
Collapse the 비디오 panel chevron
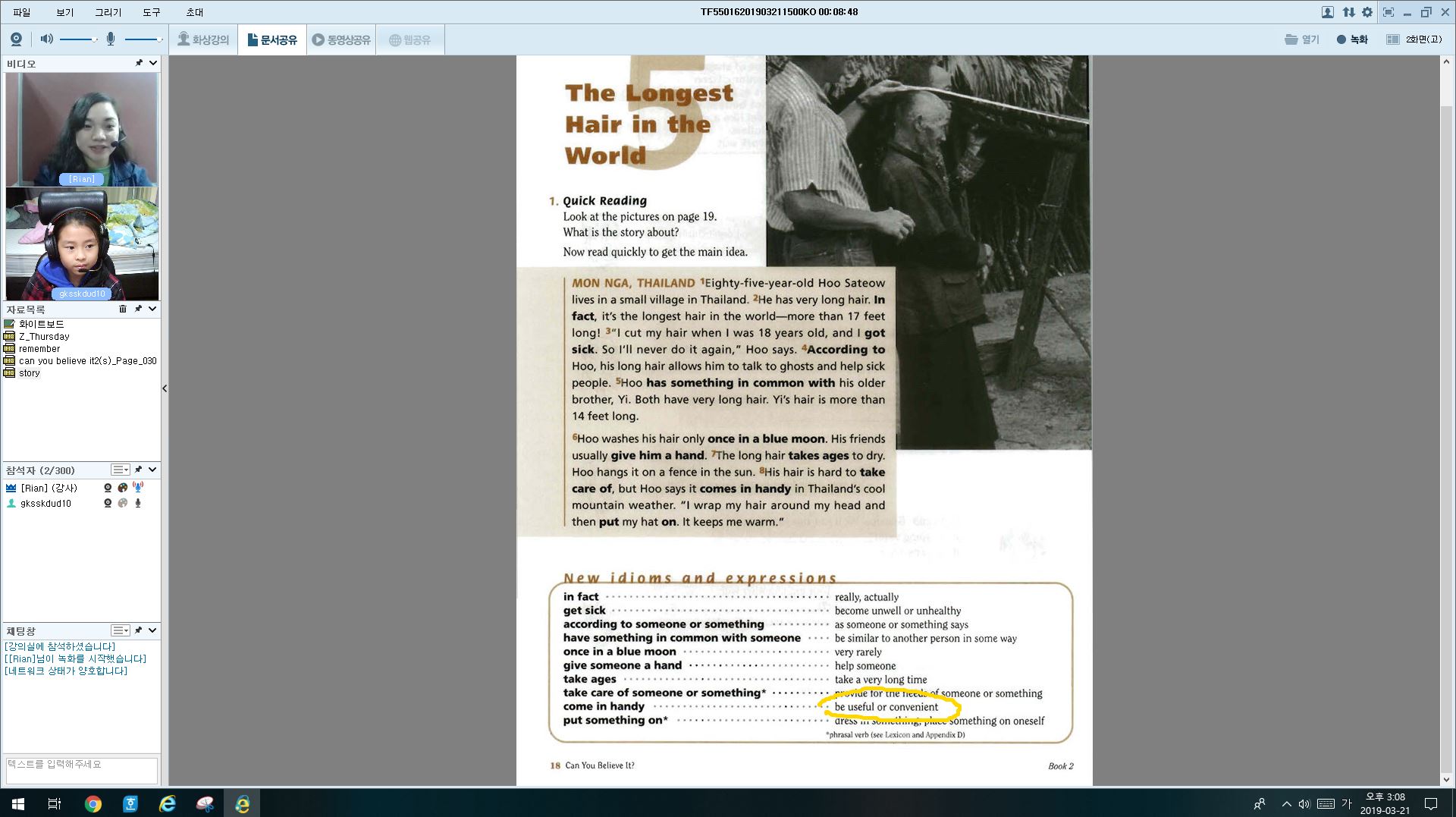coord(152,64)
